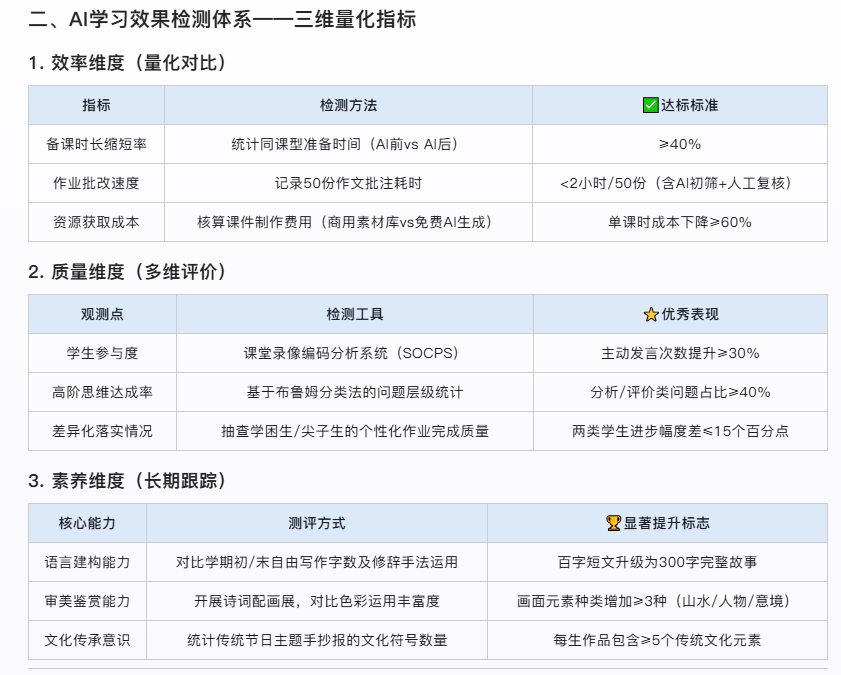Click the 检测方法 column header
Screen dimensions: 841x675
click(348, 105)
